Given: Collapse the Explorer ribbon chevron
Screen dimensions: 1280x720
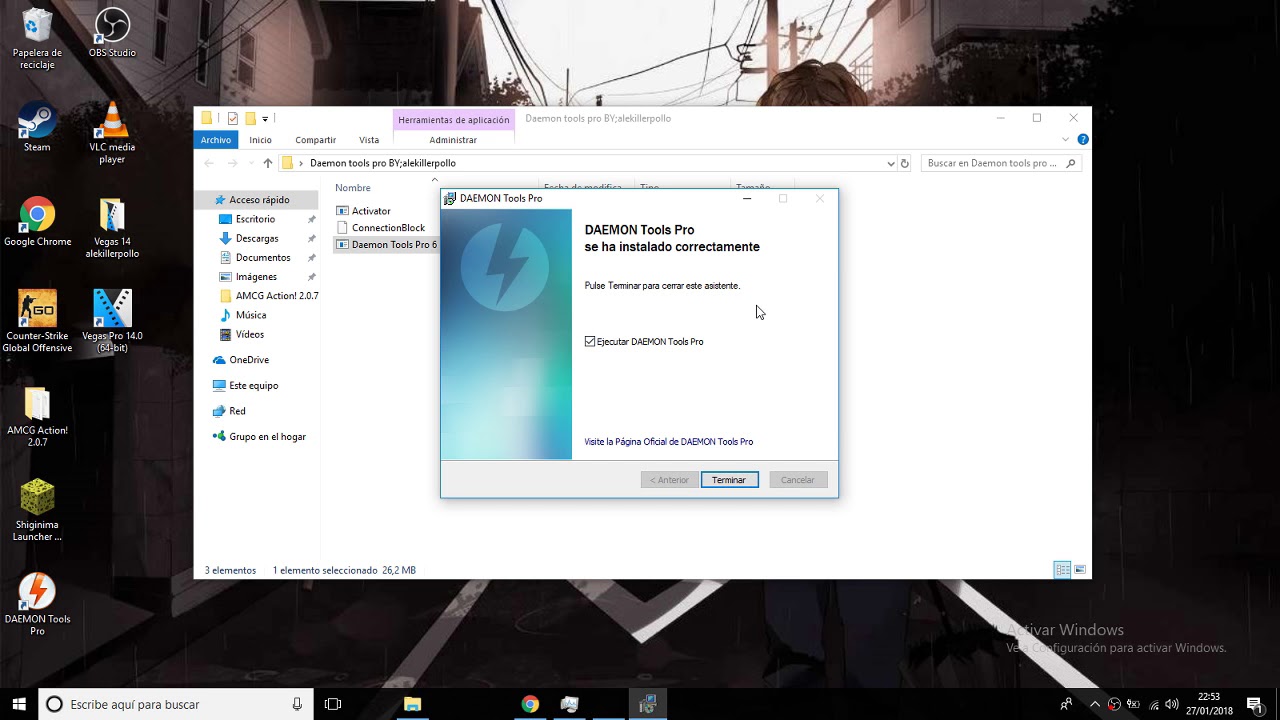Looking at the screenshot, I should (x=1066, y=140).
